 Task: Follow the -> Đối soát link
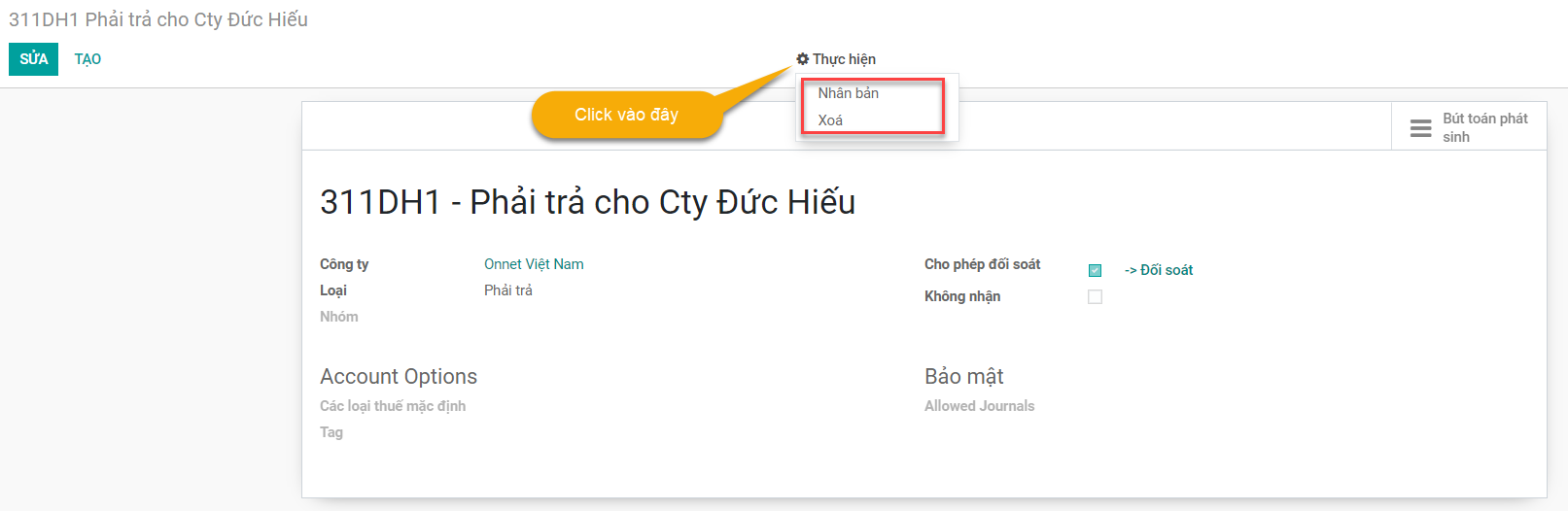pos(1158,270)
